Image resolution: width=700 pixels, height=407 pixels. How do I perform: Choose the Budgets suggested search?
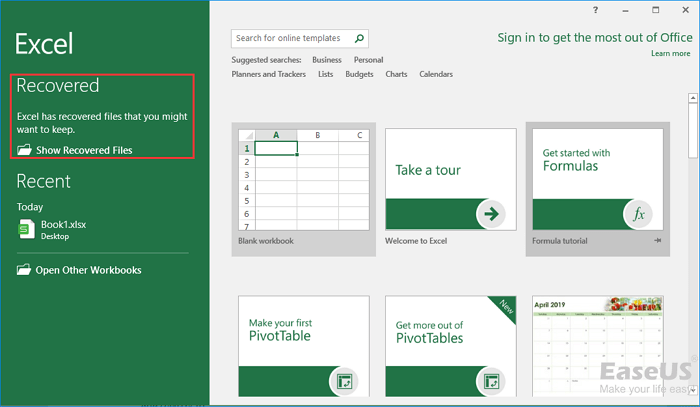coord(359,74)
